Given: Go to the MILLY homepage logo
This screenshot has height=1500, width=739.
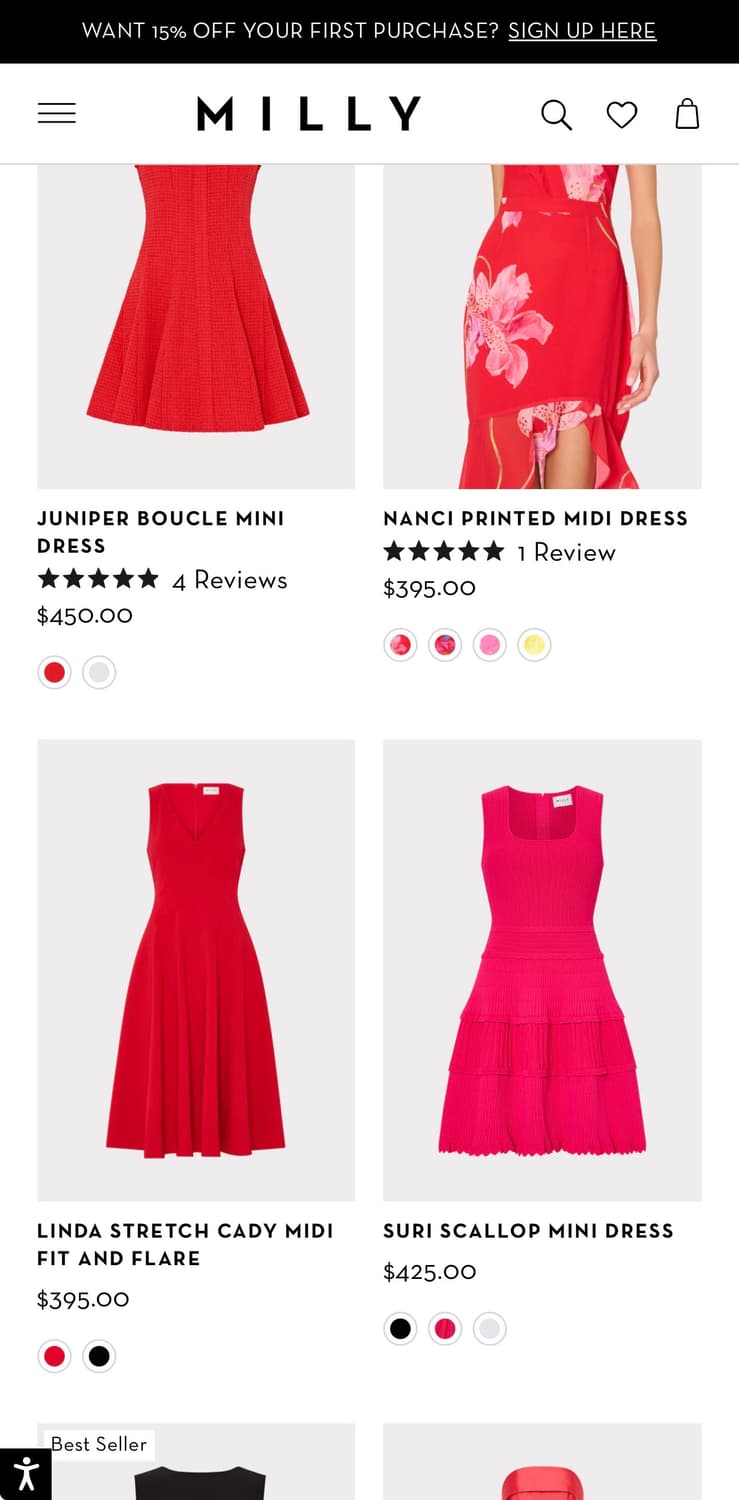Looking at the screenshot, I should tap(308, 114).
